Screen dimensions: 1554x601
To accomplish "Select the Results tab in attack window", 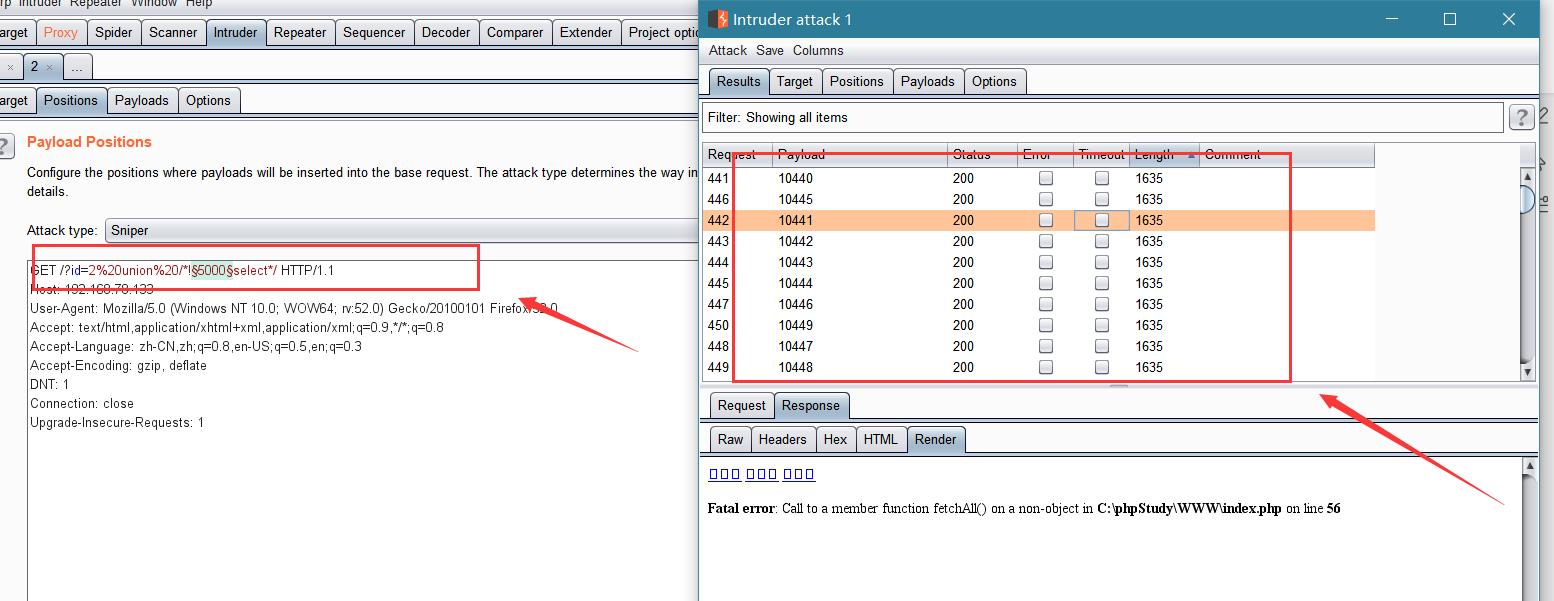I will 739,81.
